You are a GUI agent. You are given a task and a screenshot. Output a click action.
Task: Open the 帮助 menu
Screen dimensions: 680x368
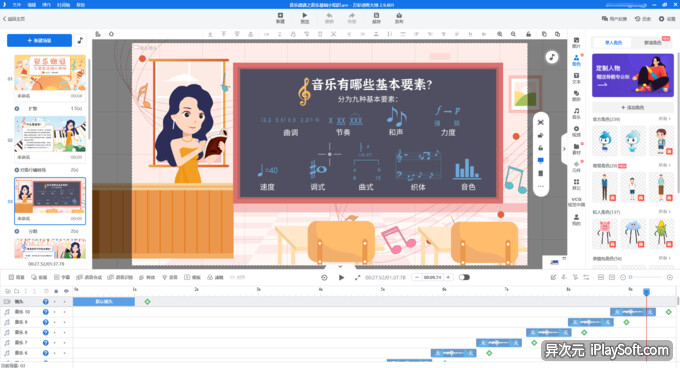pyautogui.click(x=81, y=5)
